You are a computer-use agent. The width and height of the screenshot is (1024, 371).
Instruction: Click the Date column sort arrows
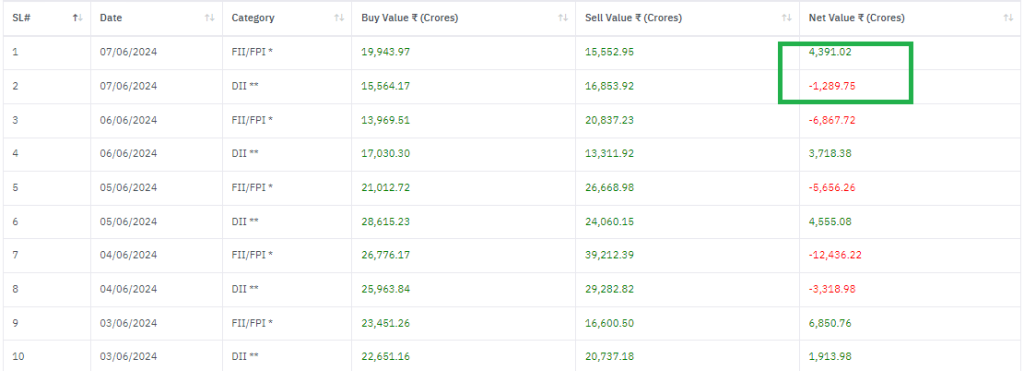coord(209,18)
